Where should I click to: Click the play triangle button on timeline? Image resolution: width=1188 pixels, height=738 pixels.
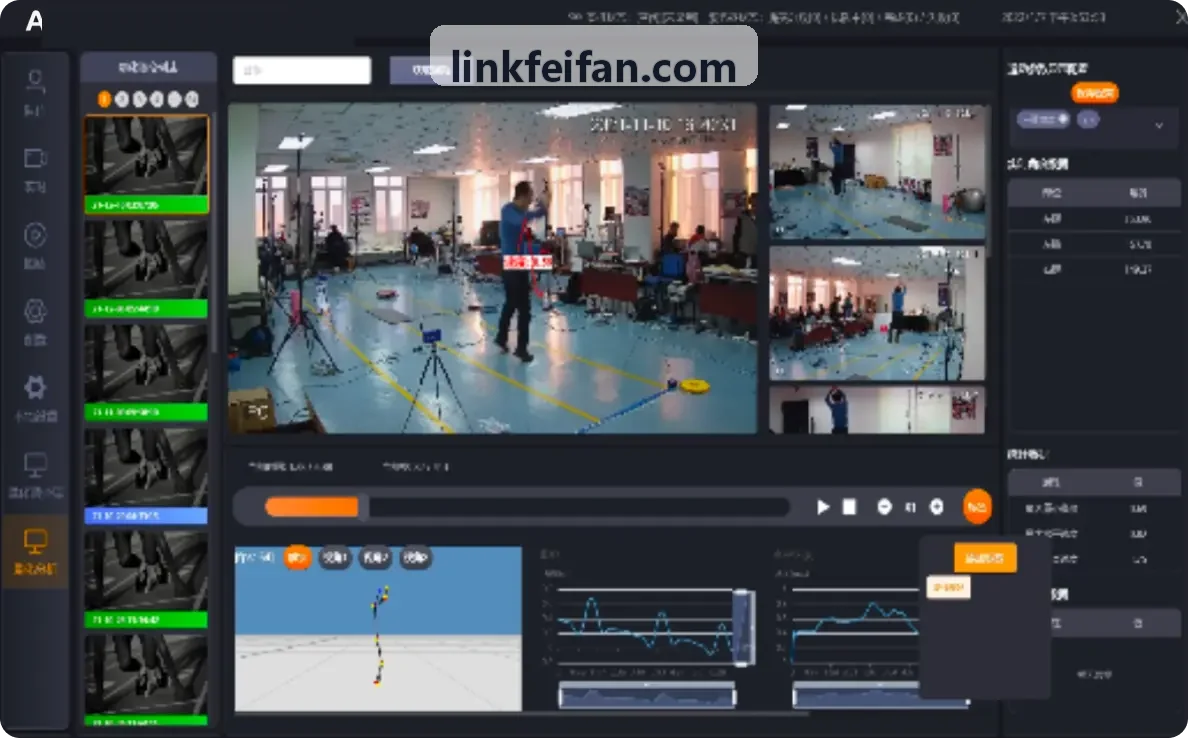click(823, 507)
